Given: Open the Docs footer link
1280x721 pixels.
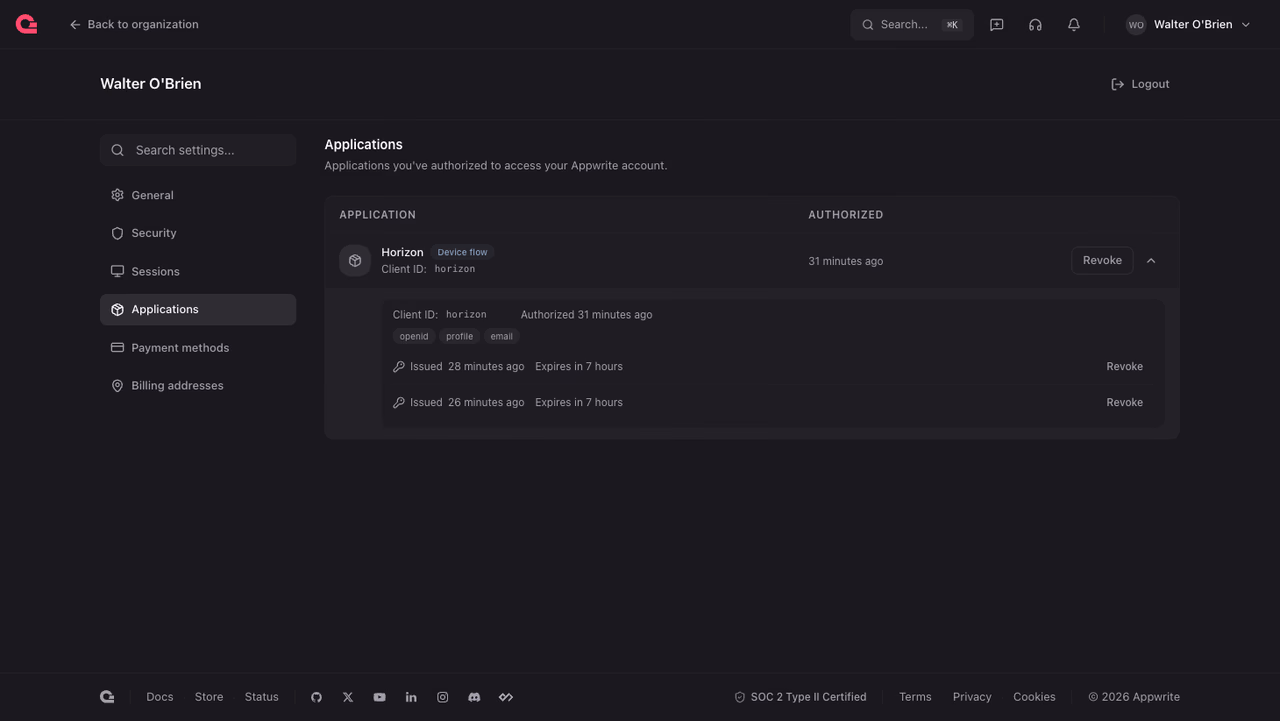Looking at the screenshot, I should click(160, 697).
